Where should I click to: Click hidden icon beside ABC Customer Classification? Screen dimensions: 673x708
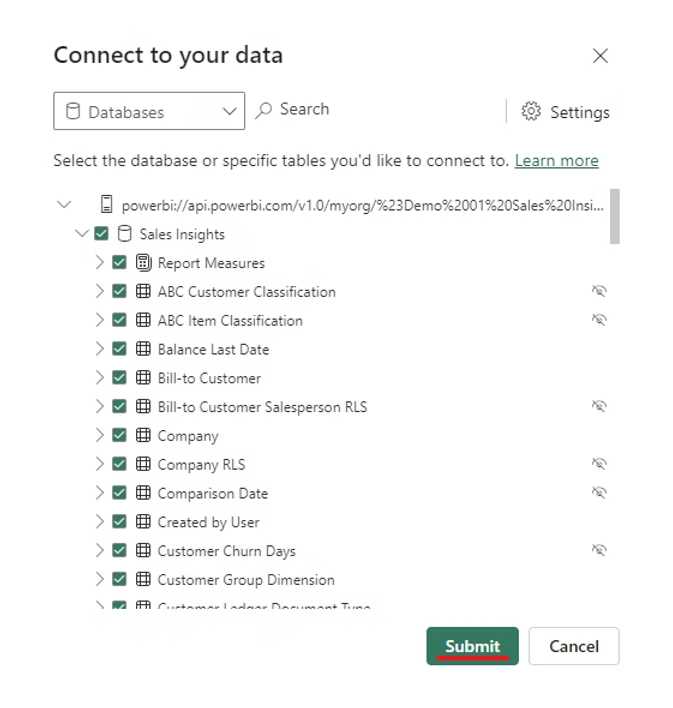599,291
